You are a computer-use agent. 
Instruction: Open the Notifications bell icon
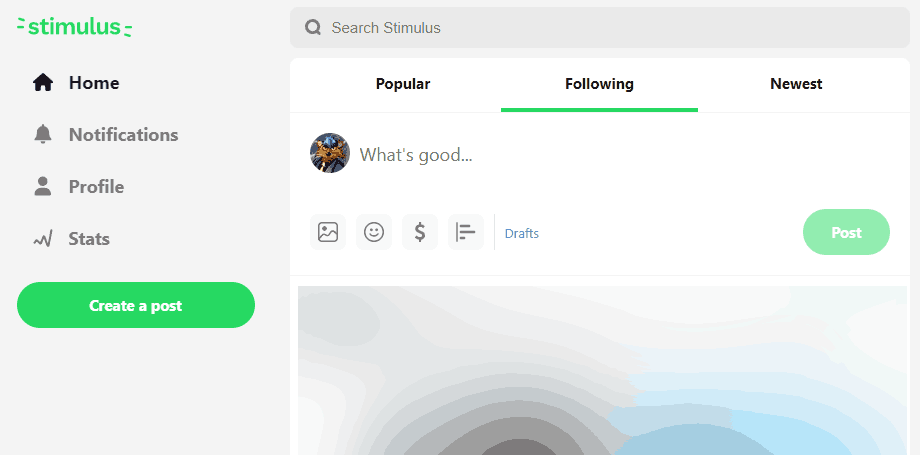[x=43, y=134]
